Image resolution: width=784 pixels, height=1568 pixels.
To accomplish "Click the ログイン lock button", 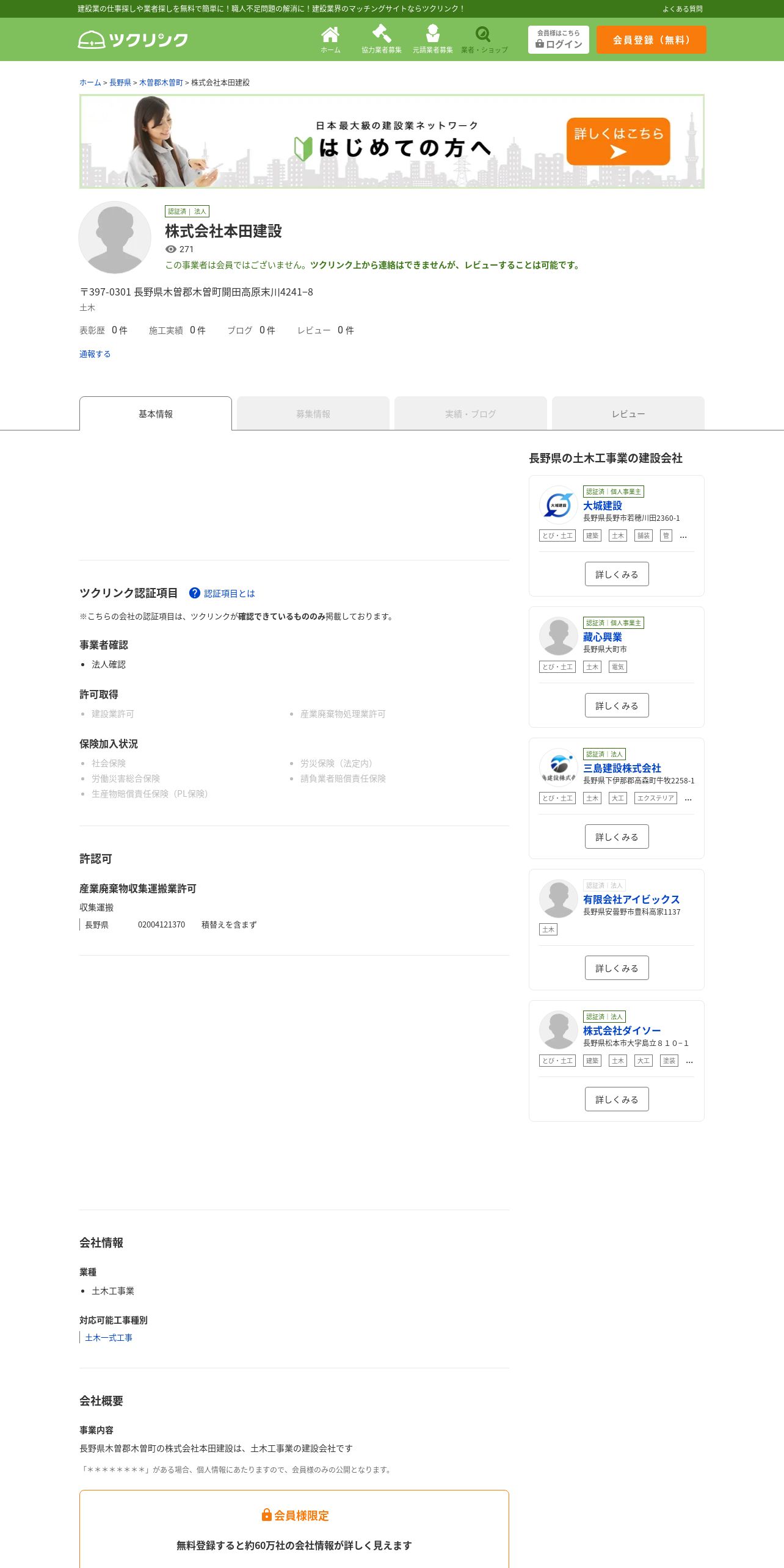I will point(559,40).
